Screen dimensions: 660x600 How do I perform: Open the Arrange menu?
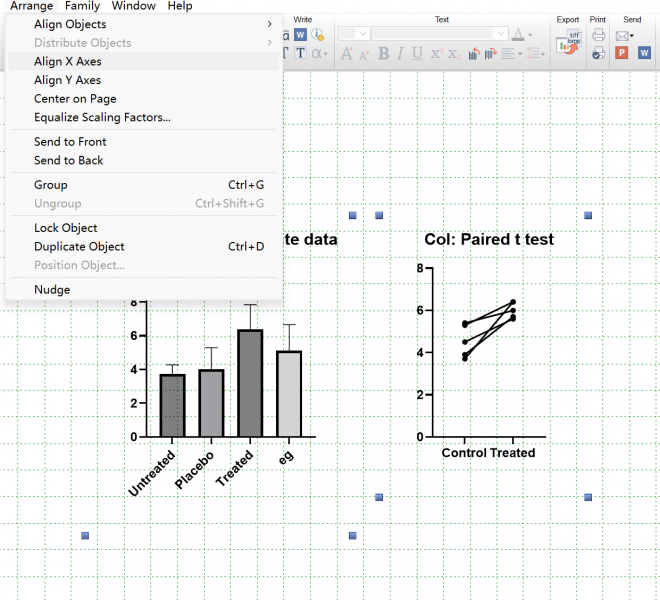click(32, 6)
